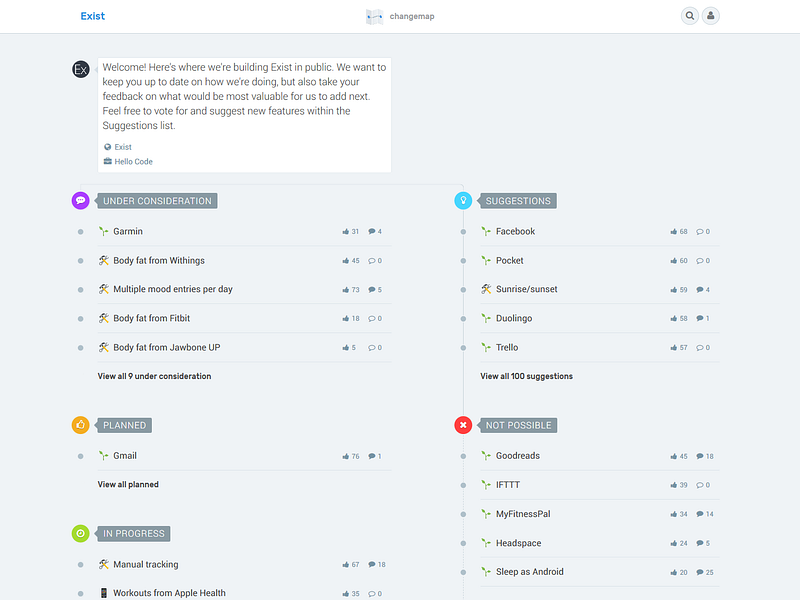
Task: Open Multiple mood entries per day
Action: pyautogui.click(x=173, y=289)
